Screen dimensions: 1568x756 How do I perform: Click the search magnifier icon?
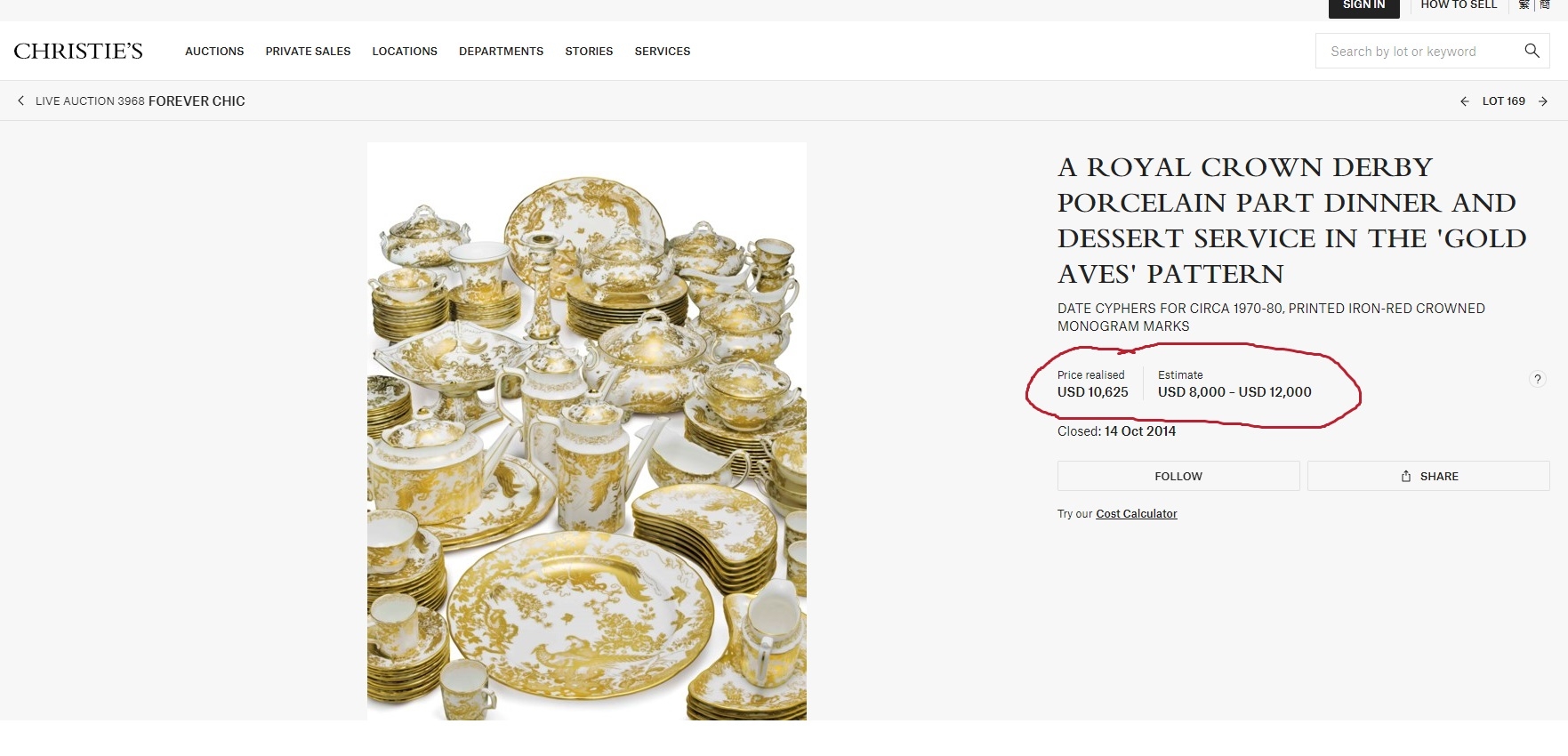click(x=1532, y=51)
